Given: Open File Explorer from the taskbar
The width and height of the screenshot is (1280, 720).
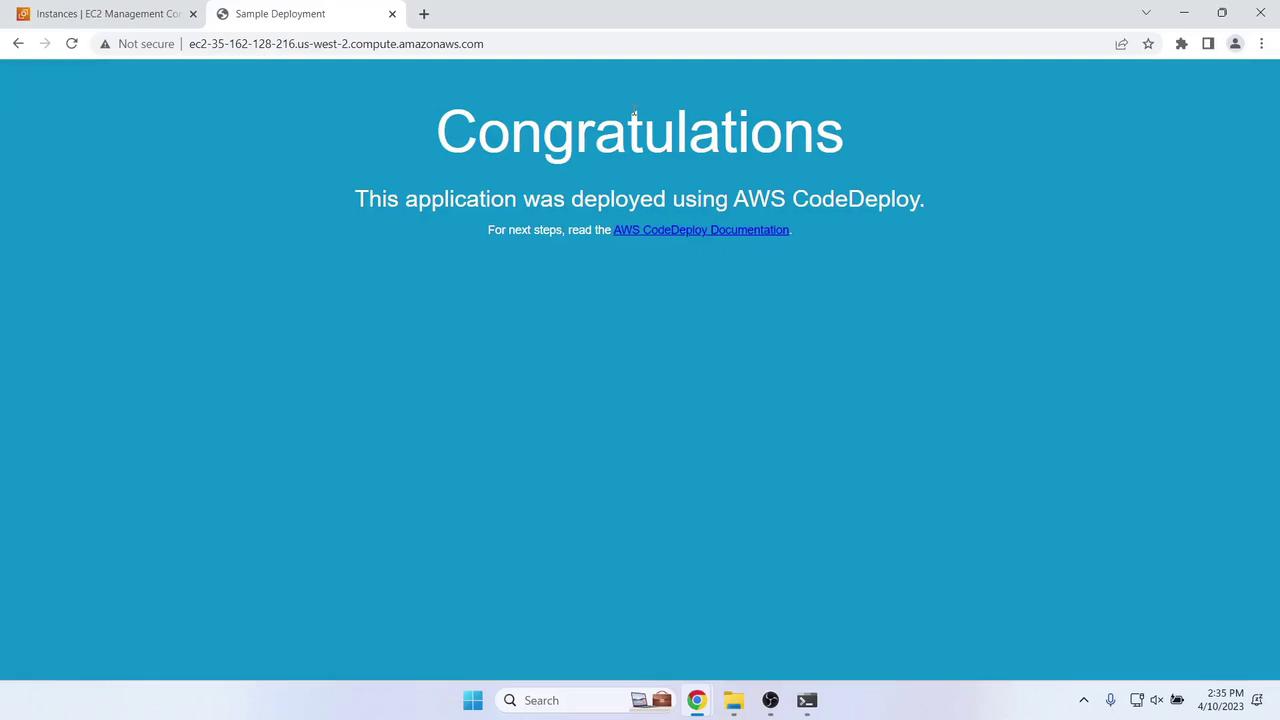Looking at the screenshot, I should (734, 700).
